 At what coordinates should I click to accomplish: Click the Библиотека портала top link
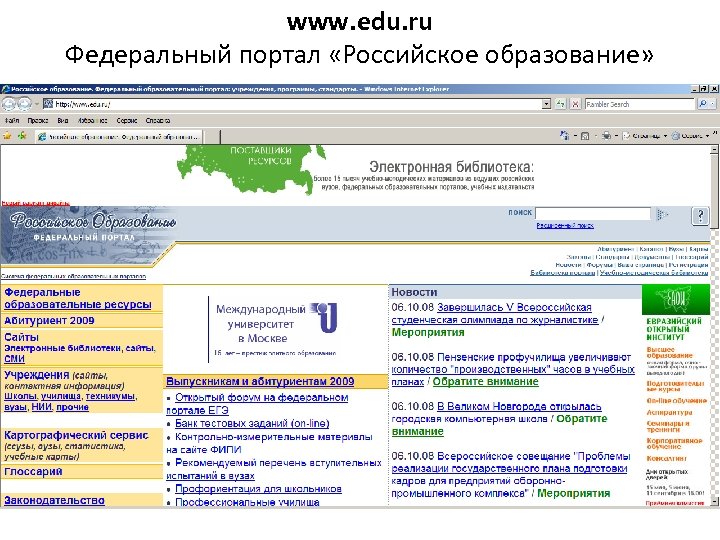[x=562, y=273]
